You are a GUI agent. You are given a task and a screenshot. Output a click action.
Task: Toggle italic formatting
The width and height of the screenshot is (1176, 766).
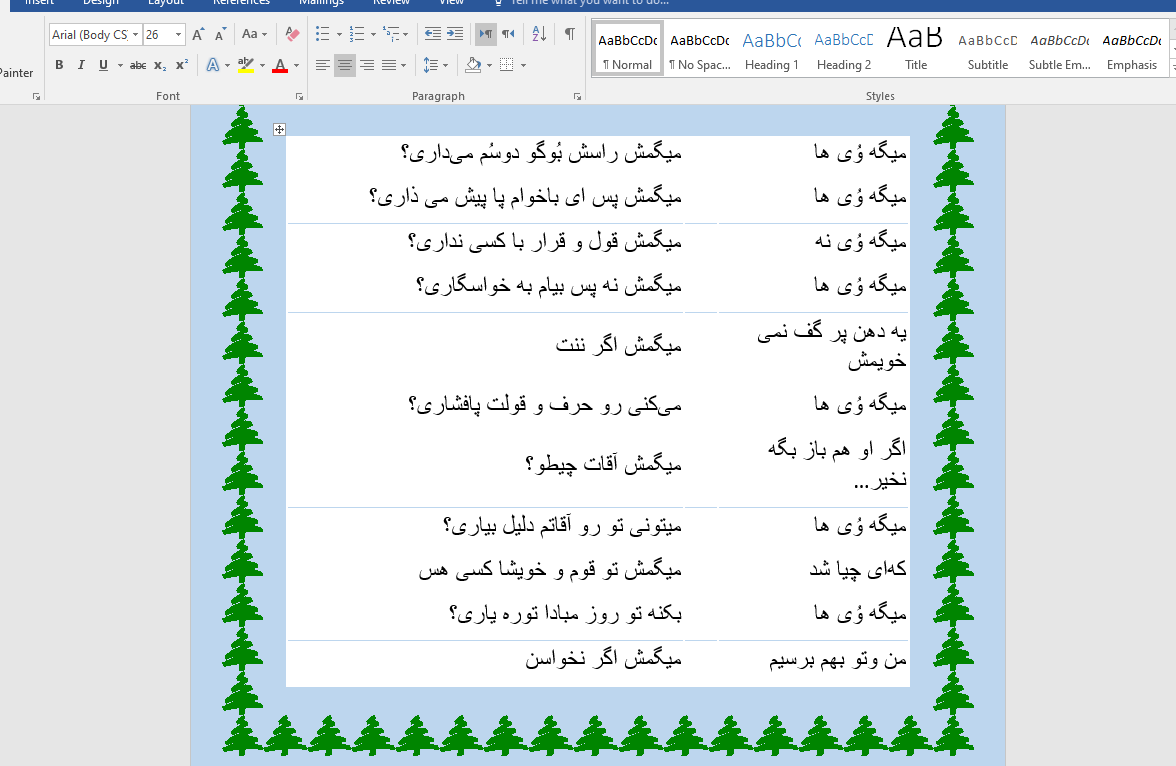pos(80,64)
